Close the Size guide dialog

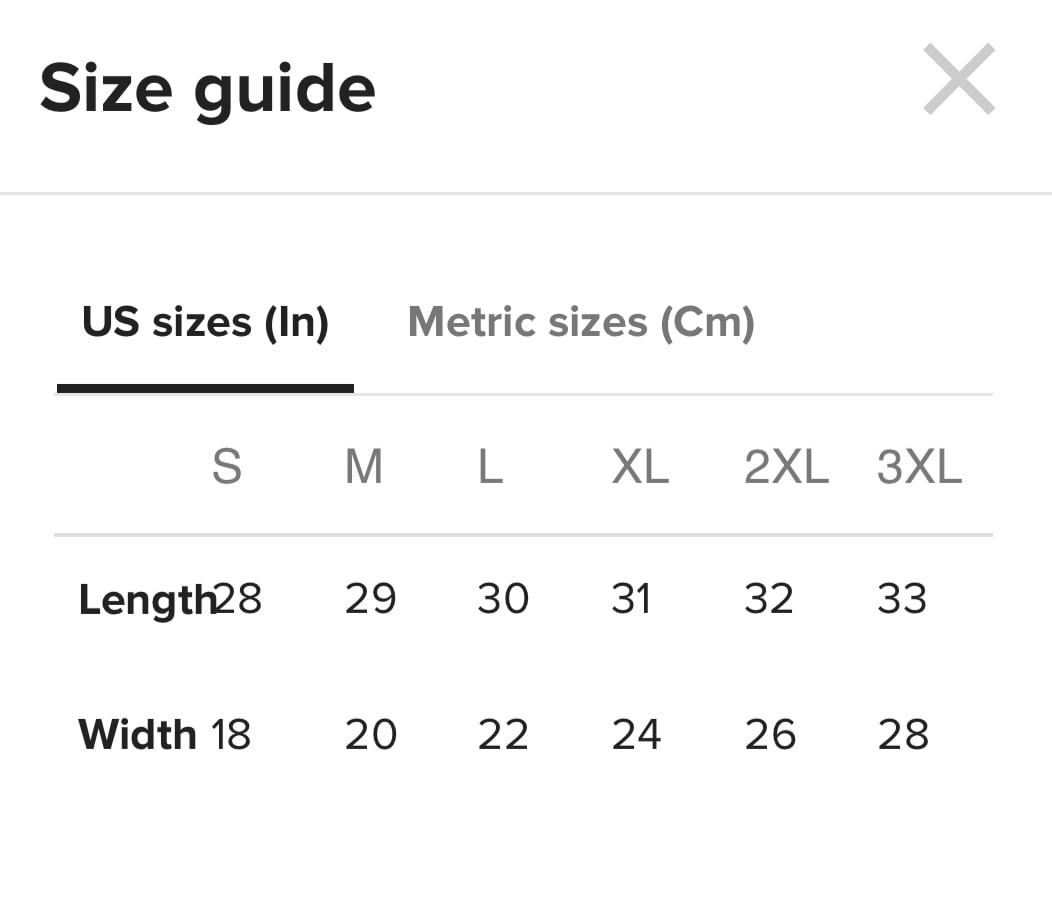click(x=959, y=79)
